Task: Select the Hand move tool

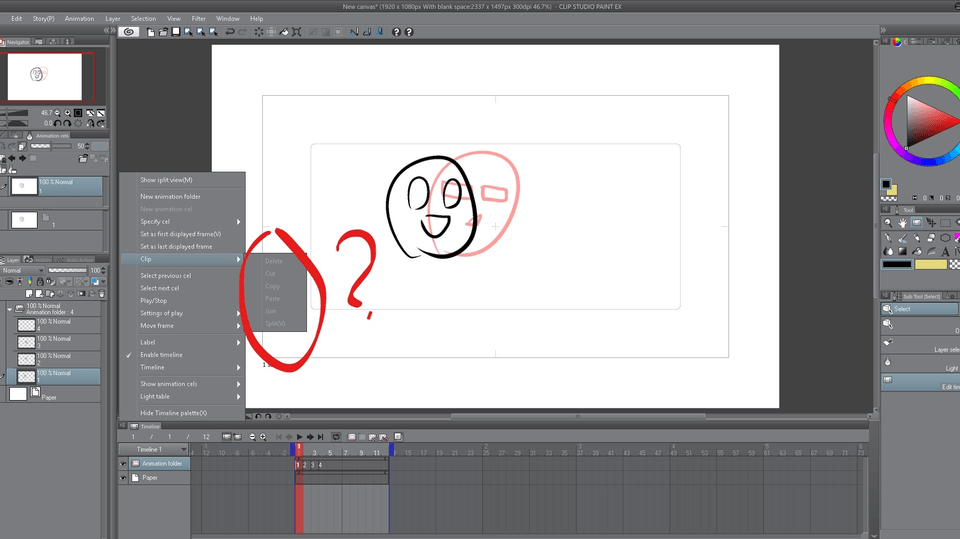Action: coord(902,222)
